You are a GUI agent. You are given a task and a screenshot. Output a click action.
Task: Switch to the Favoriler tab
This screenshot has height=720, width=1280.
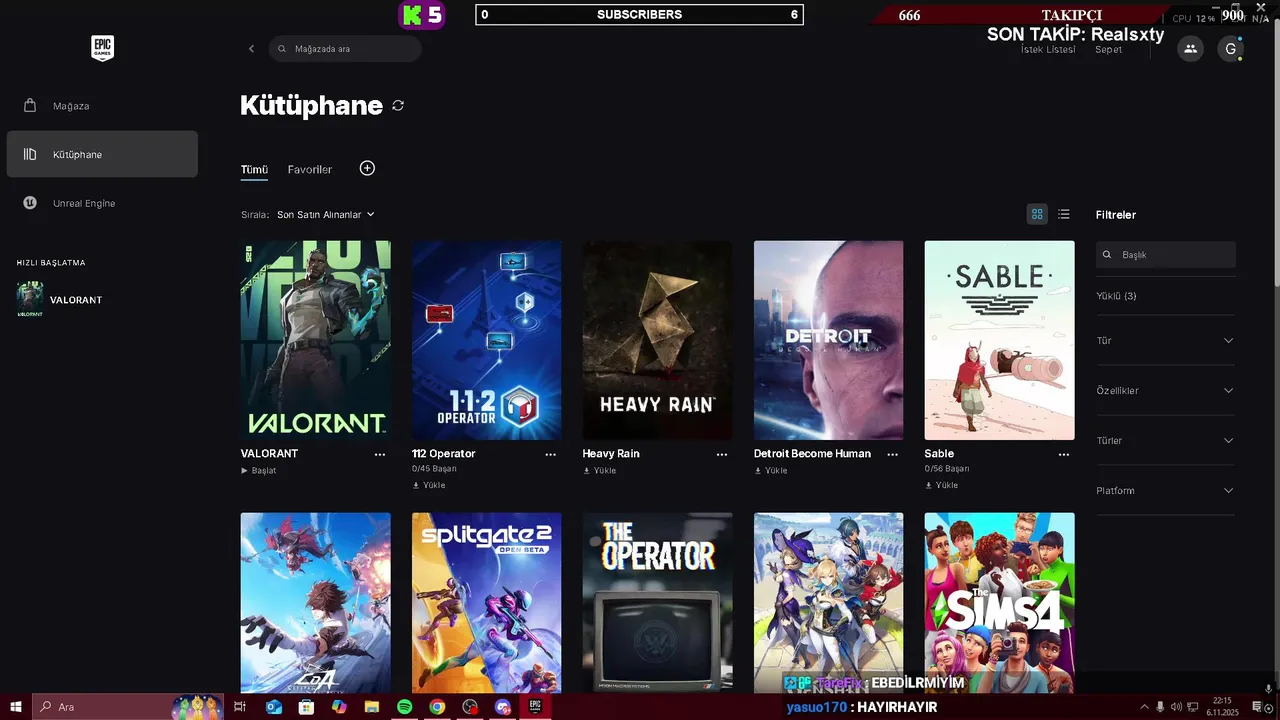[x=310, y=170]
